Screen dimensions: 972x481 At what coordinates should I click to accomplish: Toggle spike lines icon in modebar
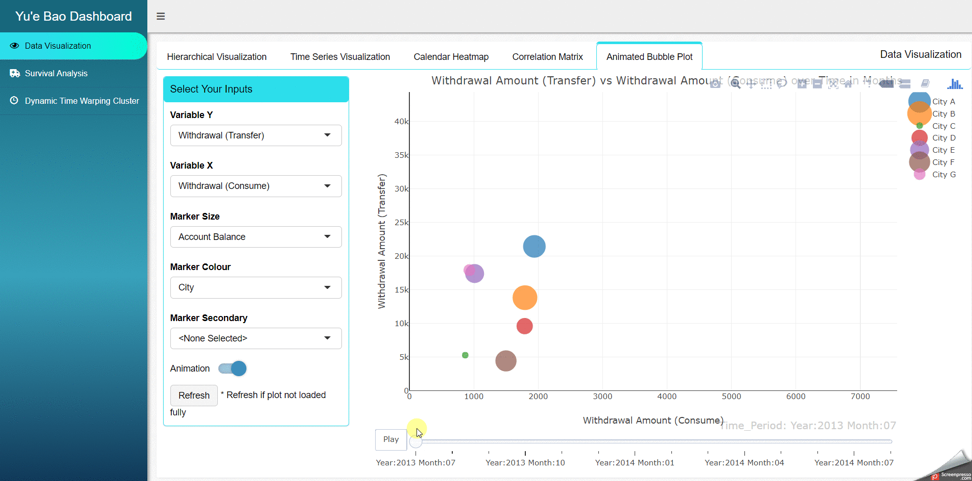(869, 84)
